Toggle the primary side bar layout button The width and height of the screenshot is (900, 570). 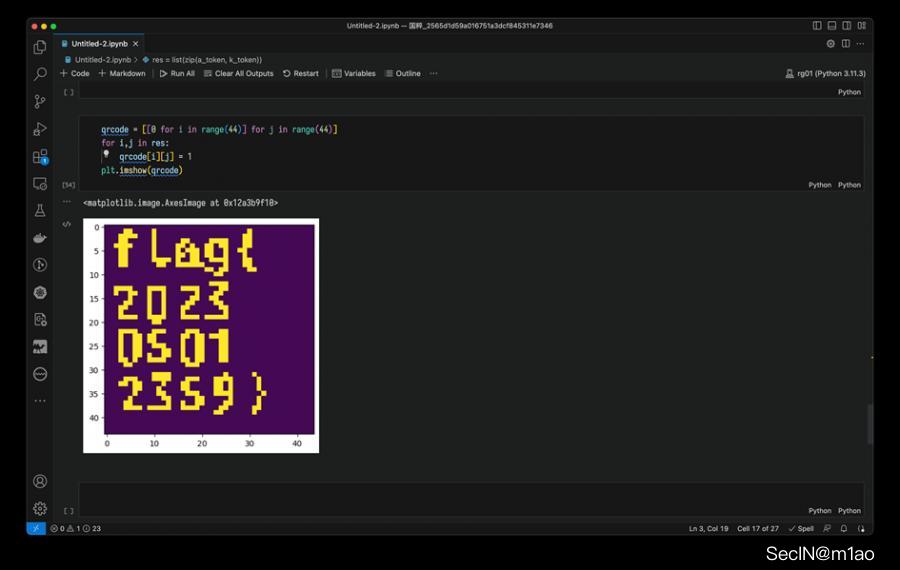pos(817,25)
